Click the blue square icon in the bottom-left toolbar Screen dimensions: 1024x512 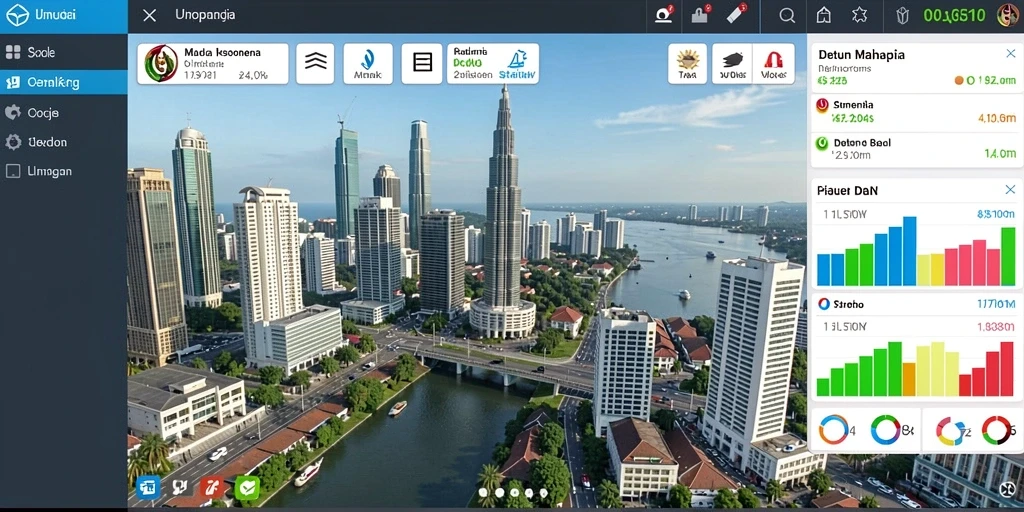pyautogui.click(x=148, y=487)
